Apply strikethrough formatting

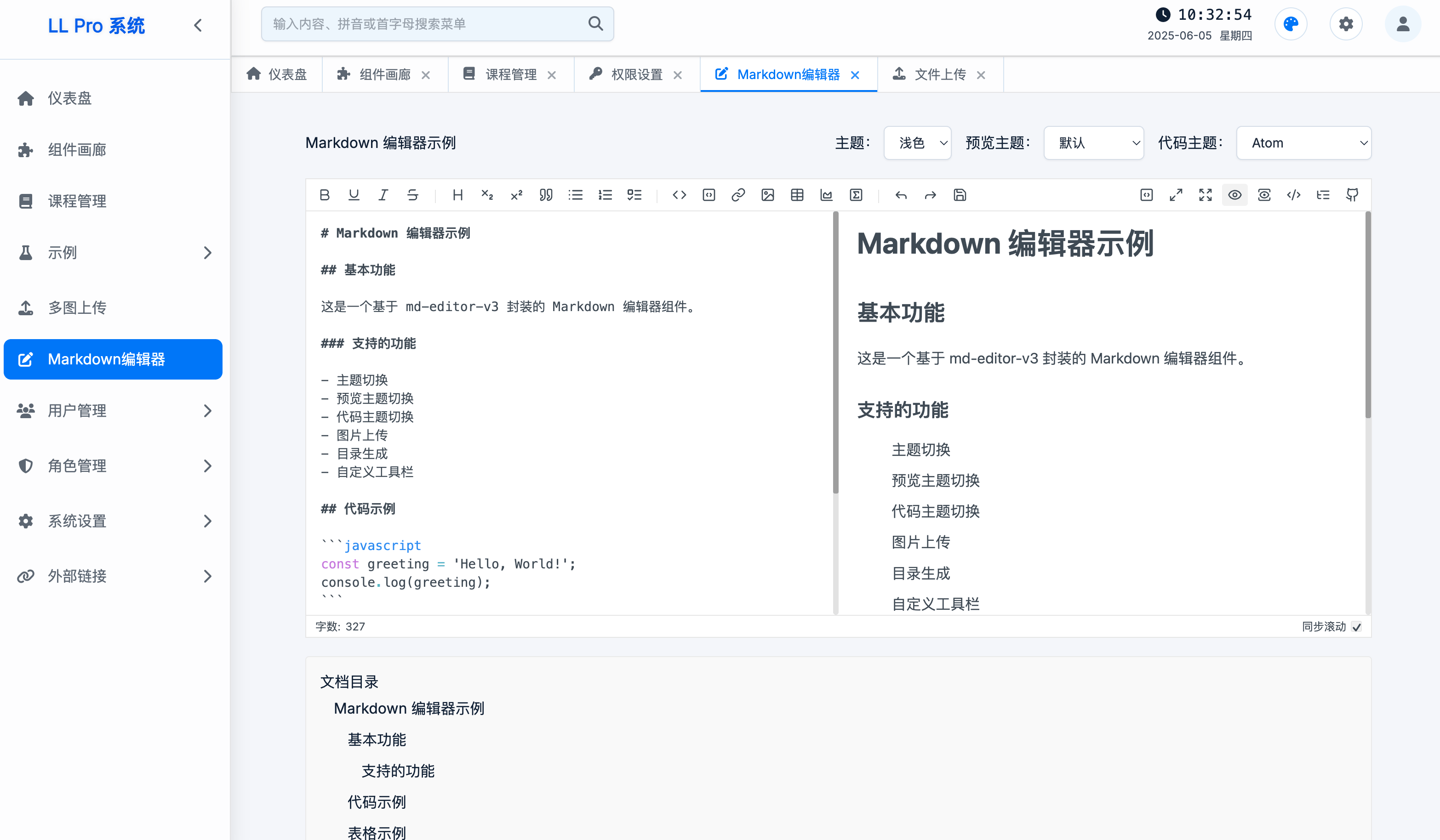(412, 195)
